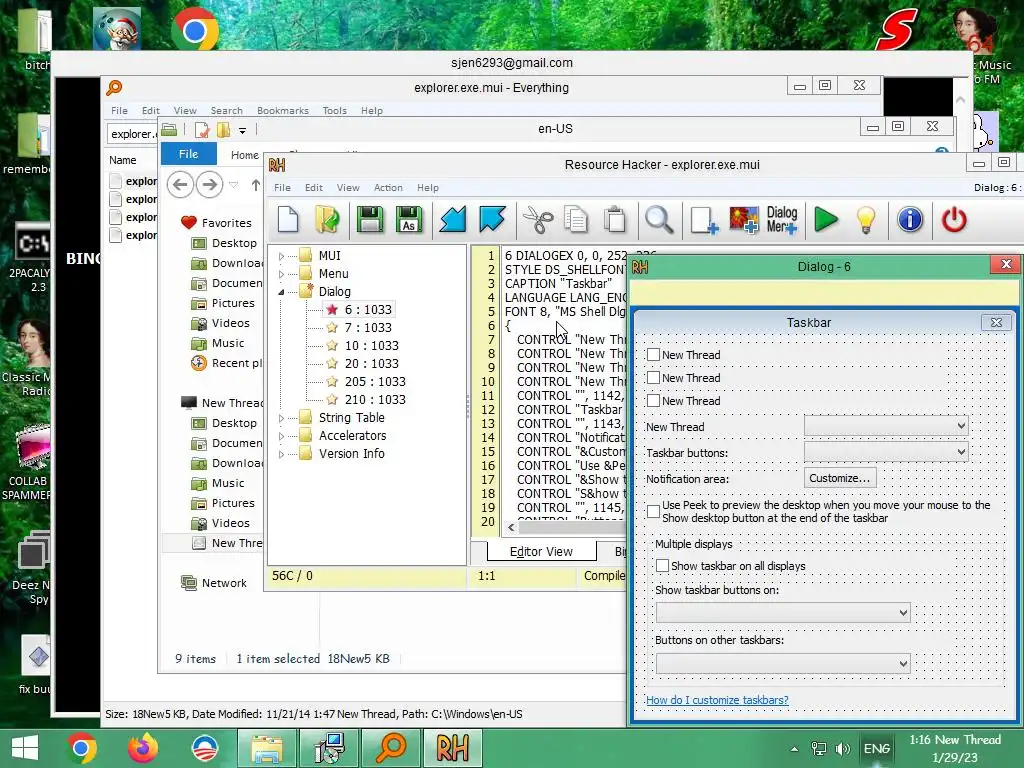Image resolution: width=1024 pixels, height=768 pixels.
Task: Click the Paste clipboard icon
Action: pos(615,219)
